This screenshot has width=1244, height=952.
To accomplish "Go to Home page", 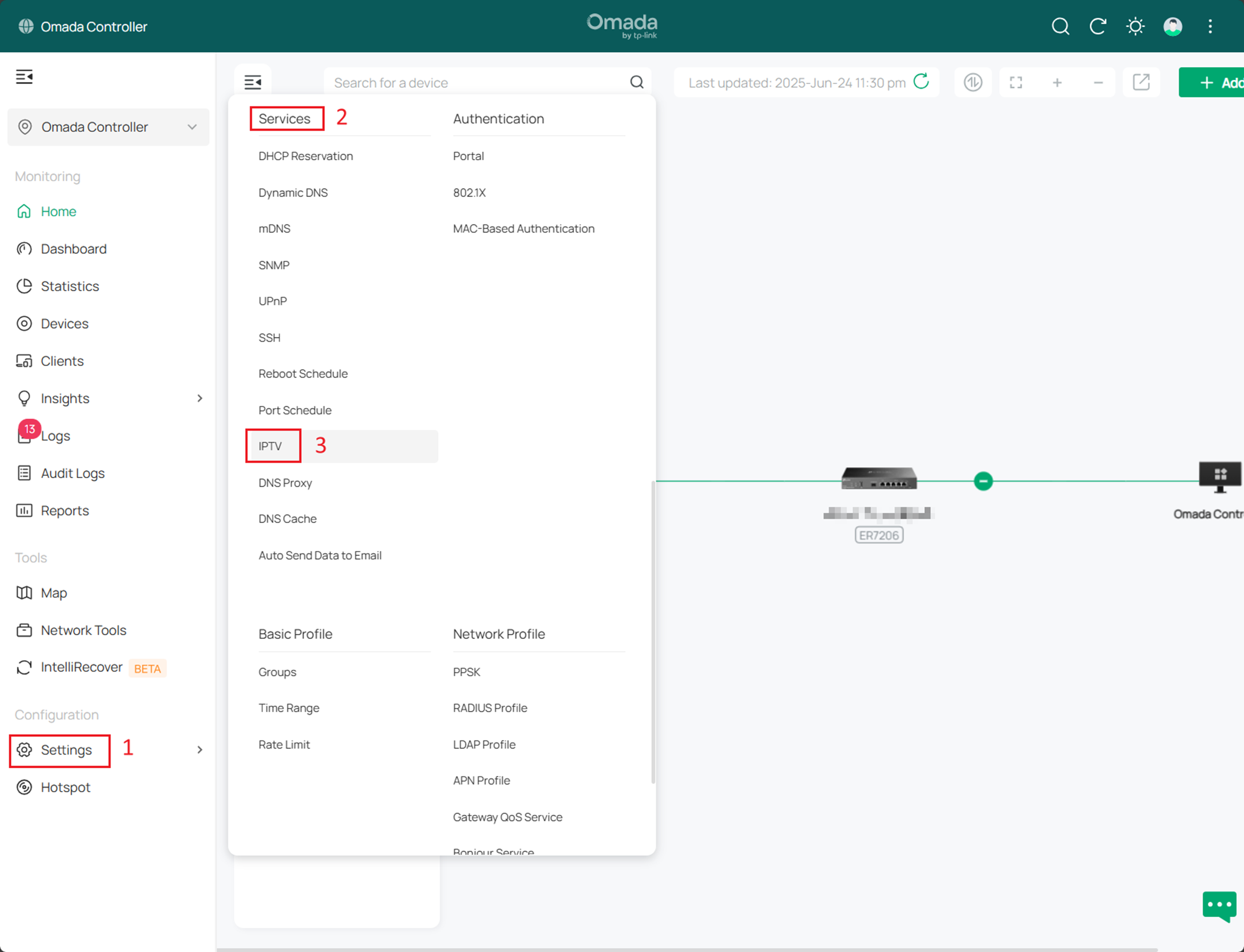I will click(x=58, y=212).
